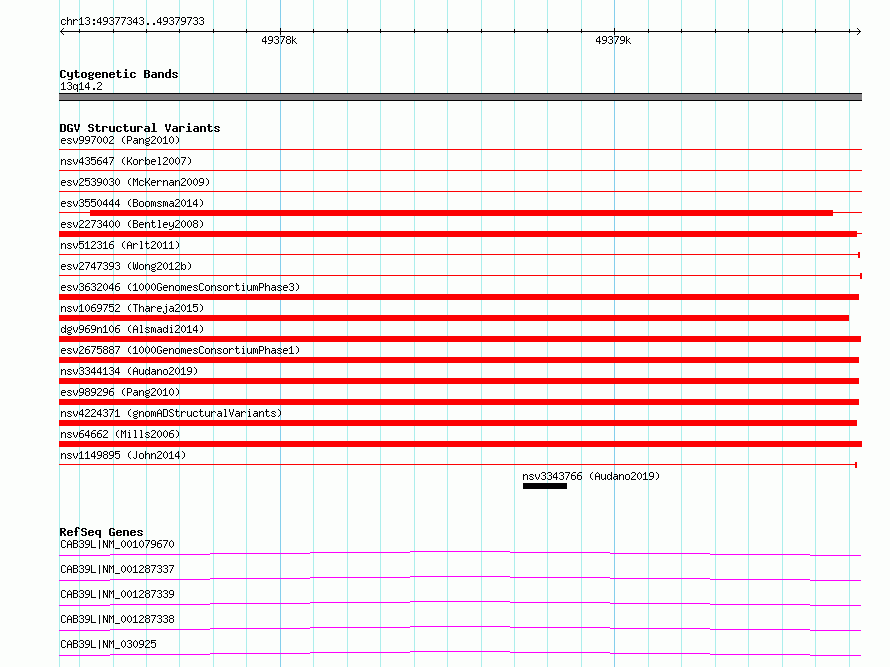
Task: Open CAB39L|NM_001287338 transcript label
Action: [117, 619]
